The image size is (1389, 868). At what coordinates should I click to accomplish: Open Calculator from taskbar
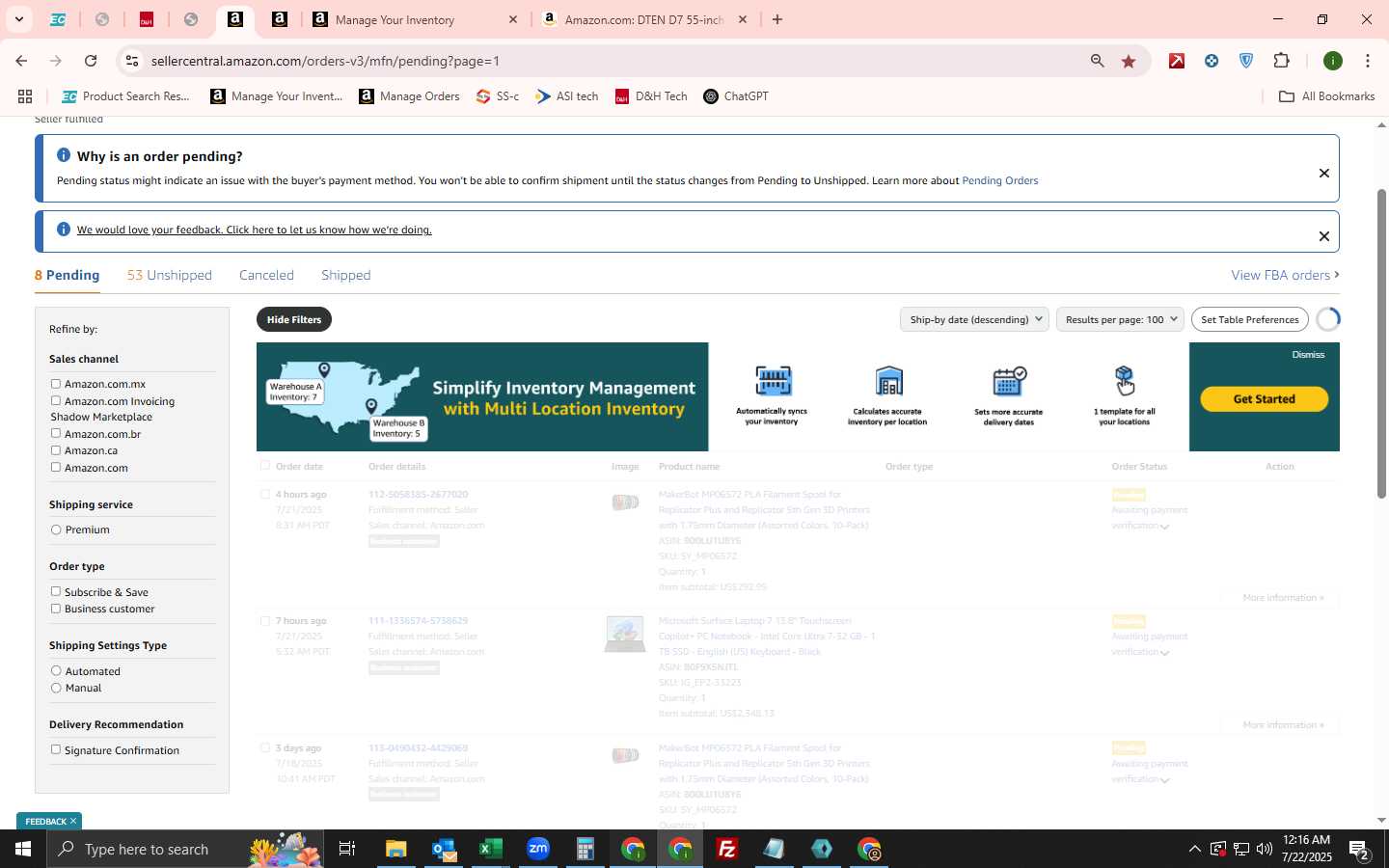pyautogui.click(x=586, y=849)
